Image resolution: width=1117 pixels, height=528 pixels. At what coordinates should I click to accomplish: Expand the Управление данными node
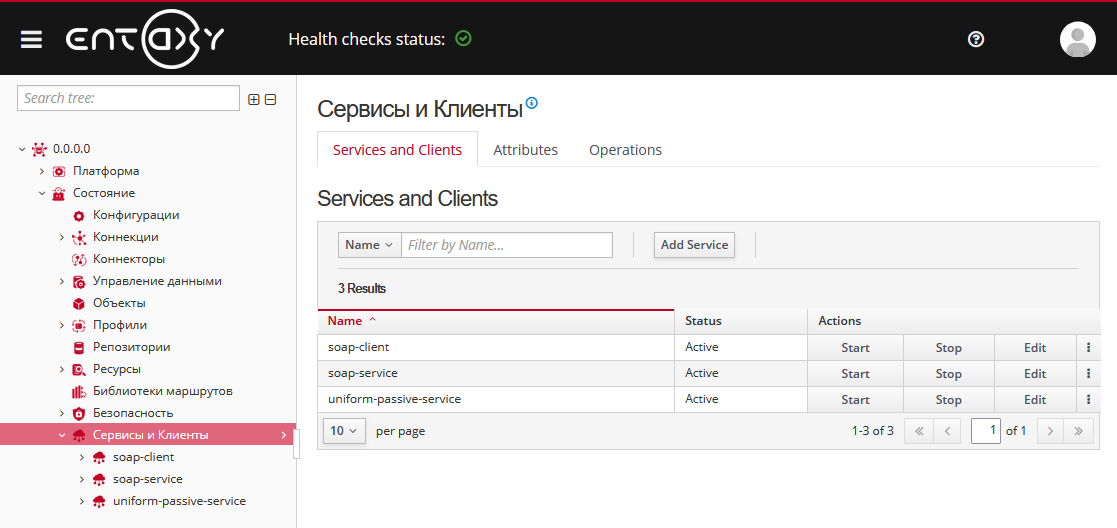62,281
